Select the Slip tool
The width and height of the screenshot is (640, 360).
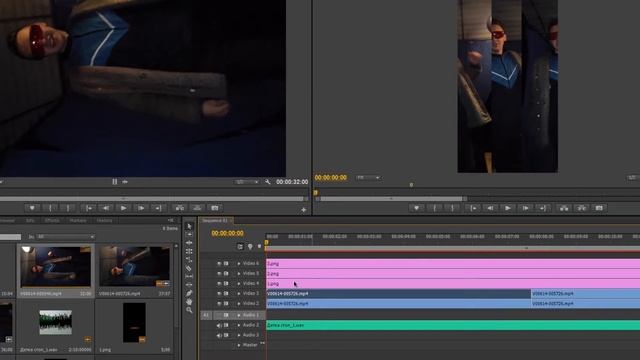(189, 276)
